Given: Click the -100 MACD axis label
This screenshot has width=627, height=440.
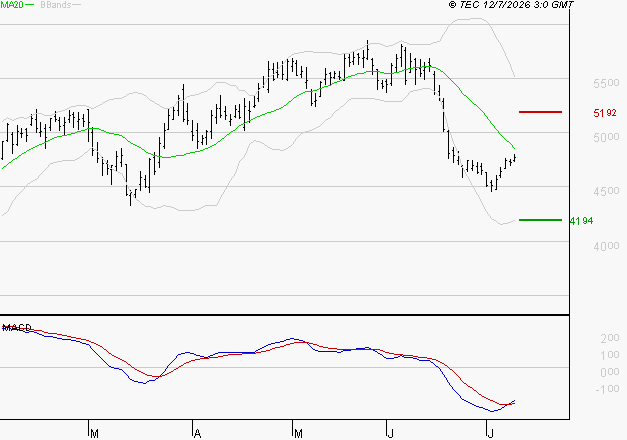Looking at the screenshot, I should coord(607,389).
